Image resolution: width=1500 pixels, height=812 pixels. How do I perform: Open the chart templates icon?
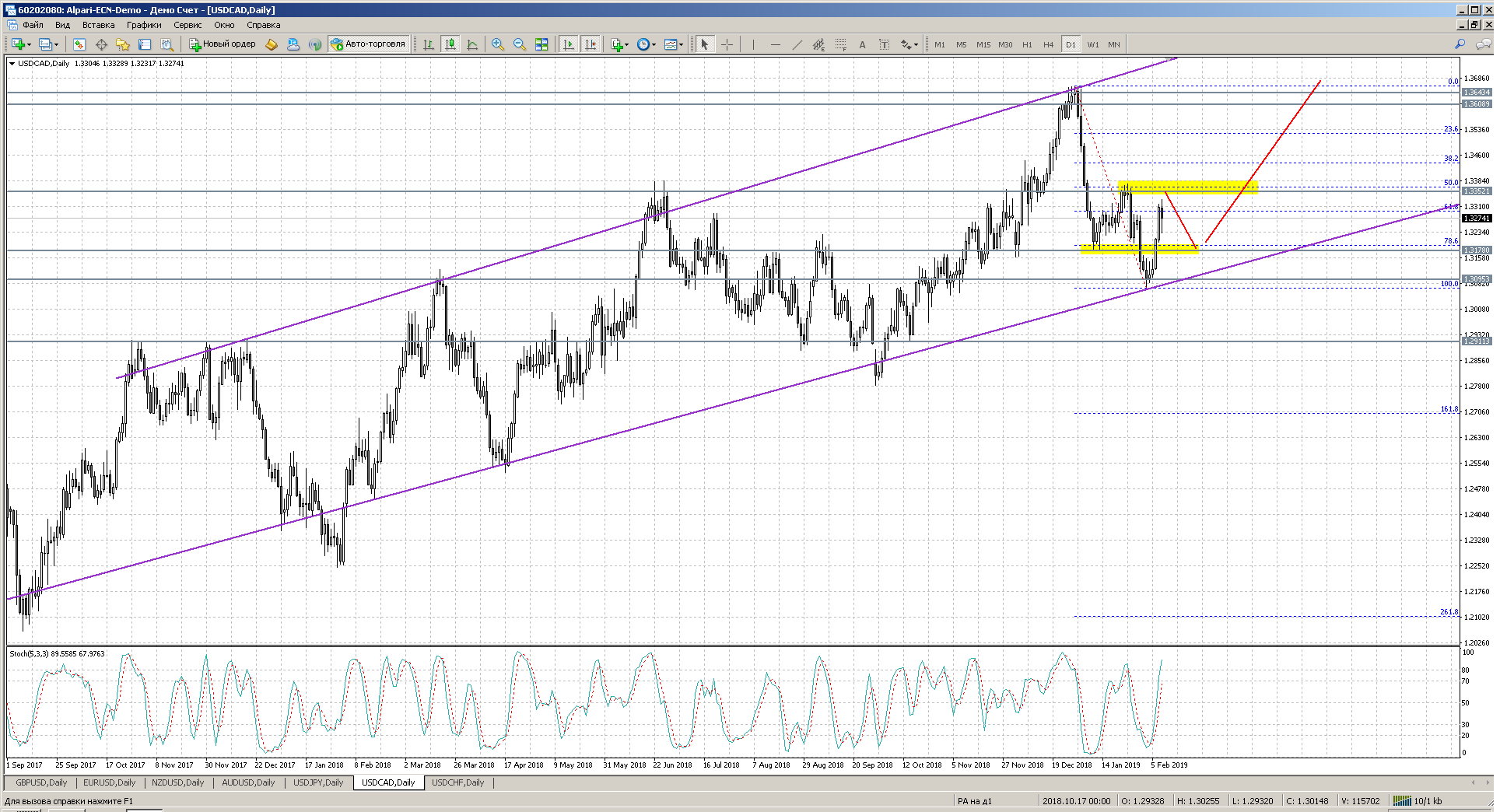tap(671, 44)
